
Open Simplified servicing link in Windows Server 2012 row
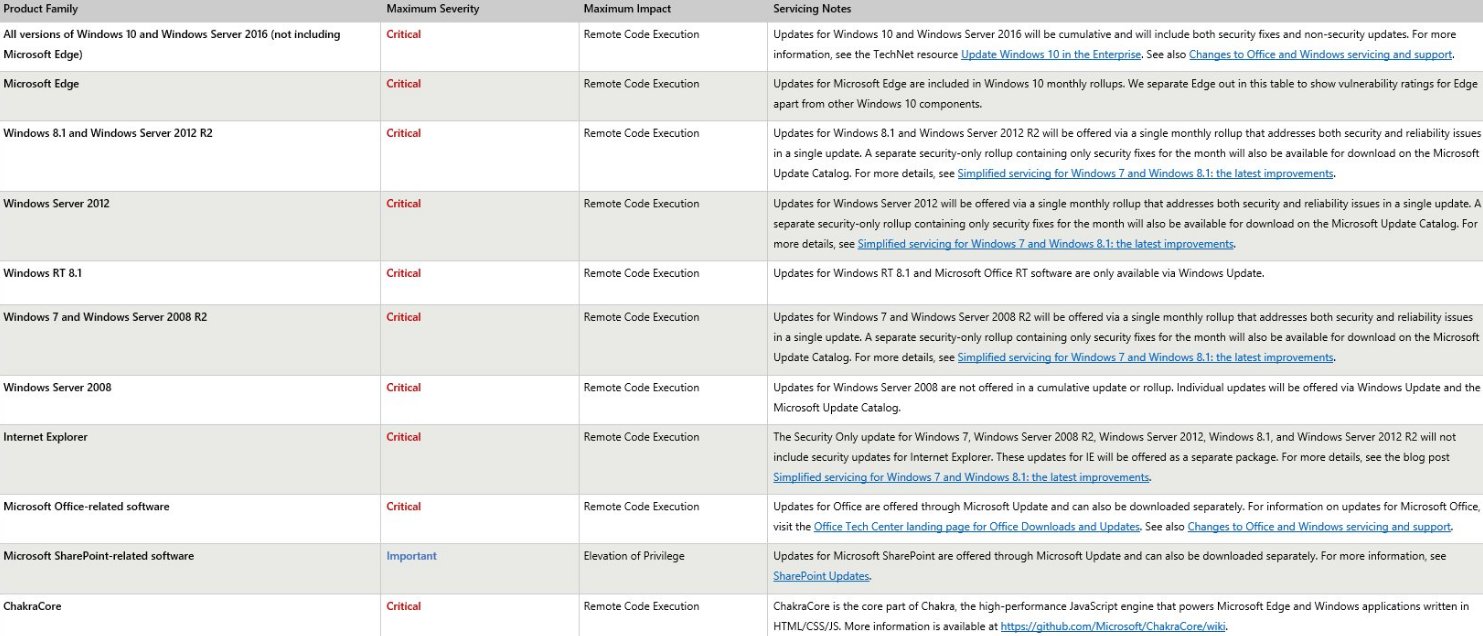(1045, 244)
